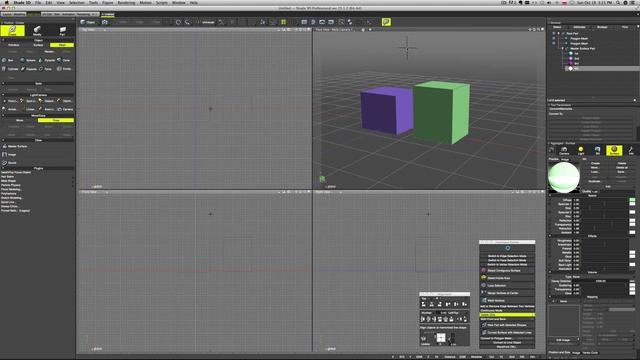
Task: Add a Camera from Light/Camera section
Action: [x=65, y=109]
